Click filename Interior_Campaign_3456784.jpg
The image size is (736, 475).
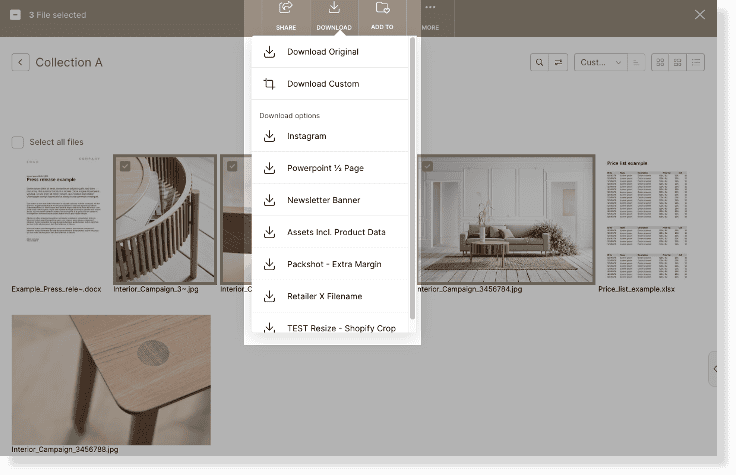469,289
